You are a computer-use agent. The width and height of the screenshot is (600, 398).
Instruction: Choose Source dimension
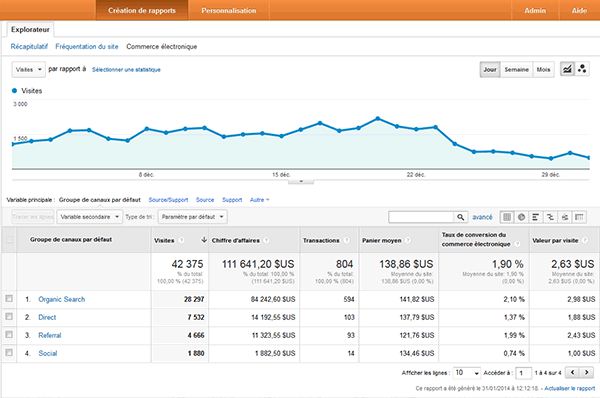[205, 200]
